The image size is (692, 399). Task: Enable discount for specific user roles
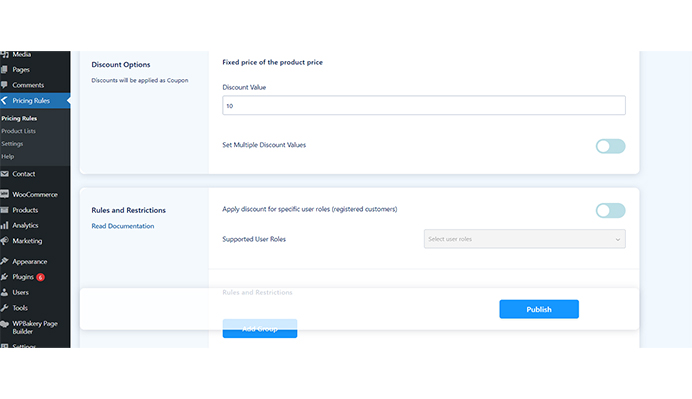[610, 211]
